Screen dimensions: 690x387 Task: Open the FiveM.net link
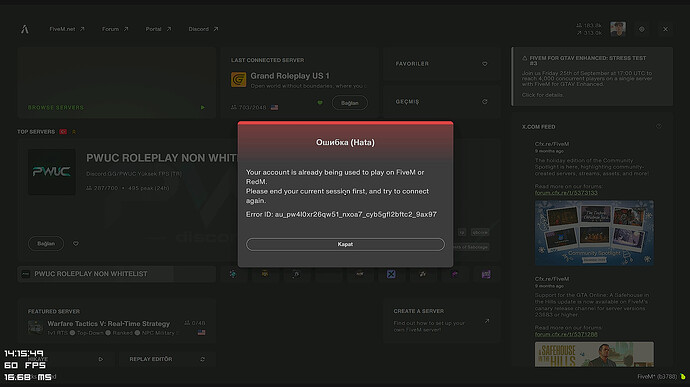tap(66, 29)
